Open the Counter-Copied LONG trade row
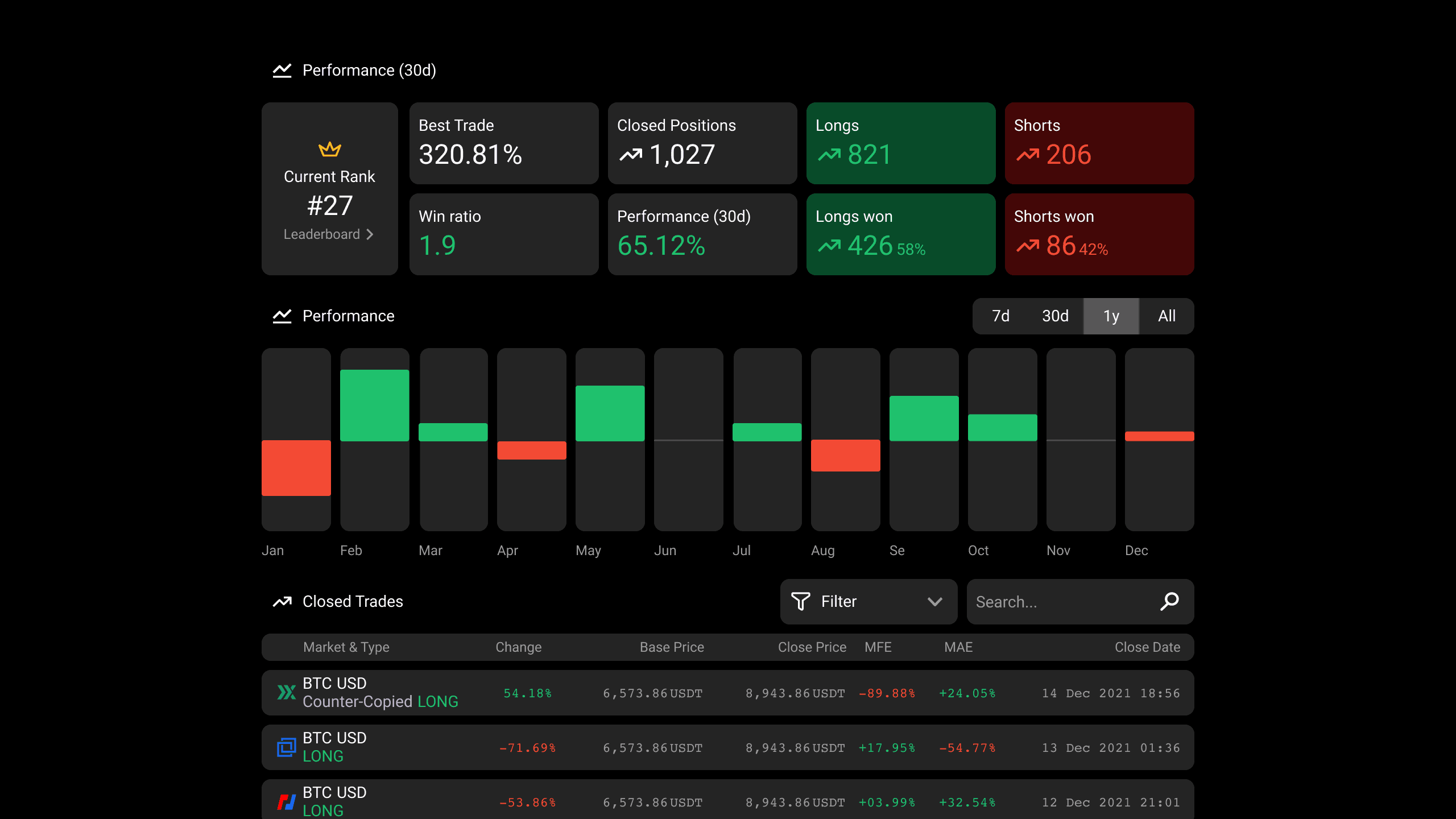1456x819 pixels. (728, 693)
